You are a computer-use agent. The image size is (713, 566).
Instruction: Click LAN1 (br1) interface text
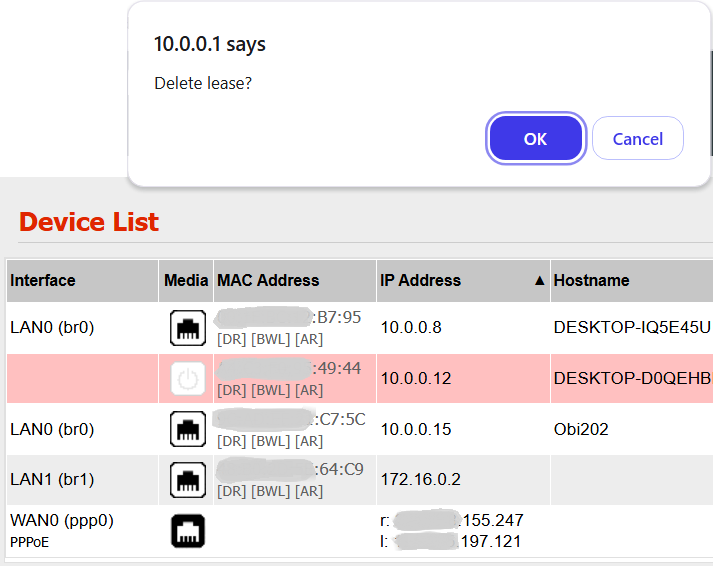click(52, 479)
